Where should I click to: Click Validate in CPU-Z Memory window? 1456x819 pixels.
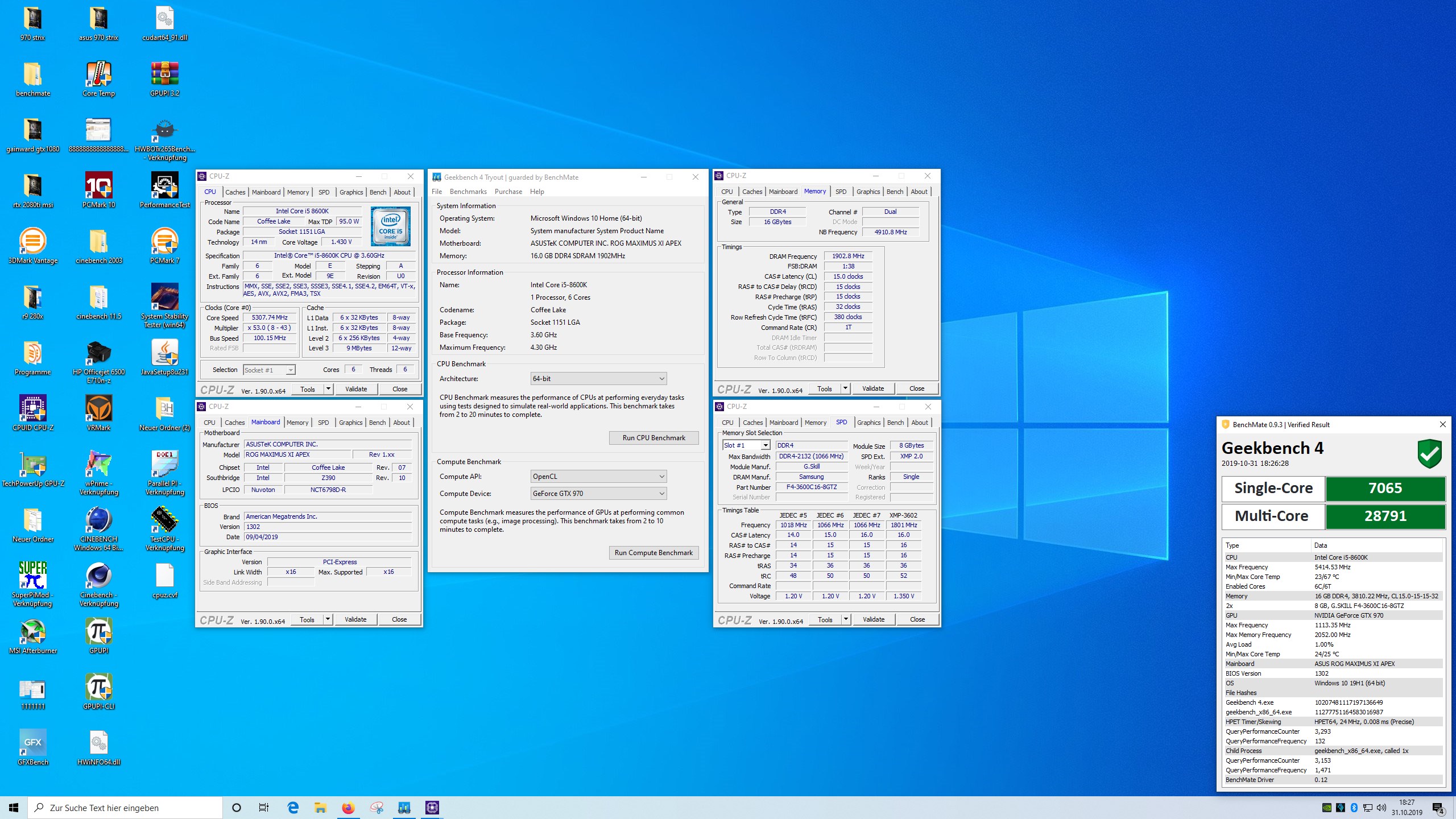(873, 388)
